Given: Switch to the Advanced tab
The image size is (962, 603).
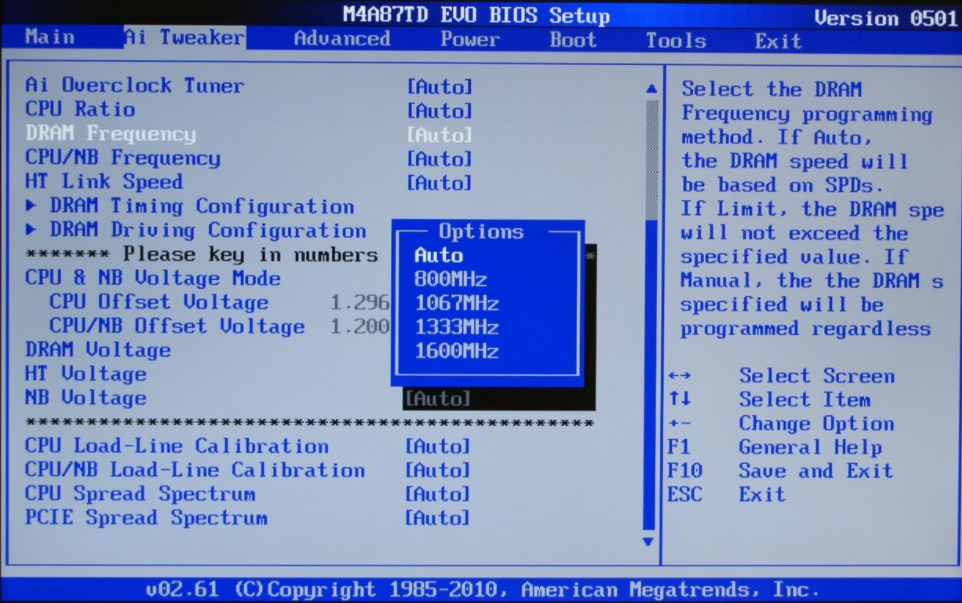Looking at the screenshot, I should [342, 39].
